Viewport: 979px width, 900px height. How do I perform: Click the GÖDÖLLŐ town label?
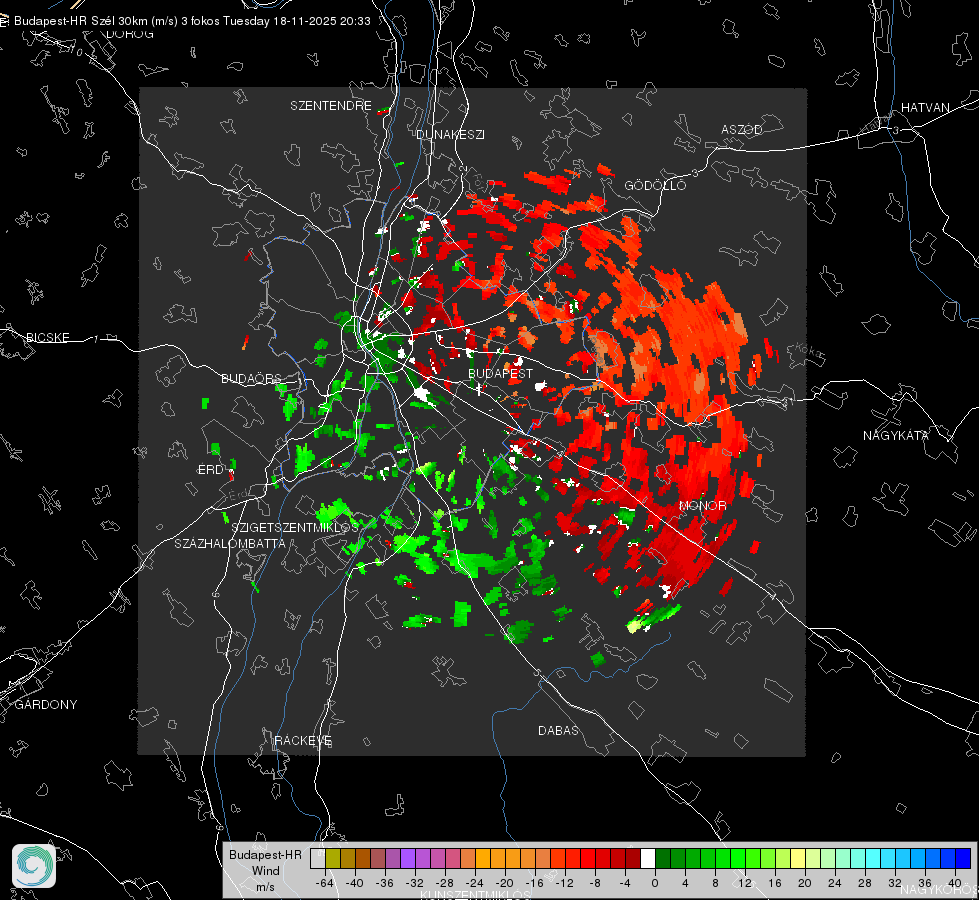point(655,185)
